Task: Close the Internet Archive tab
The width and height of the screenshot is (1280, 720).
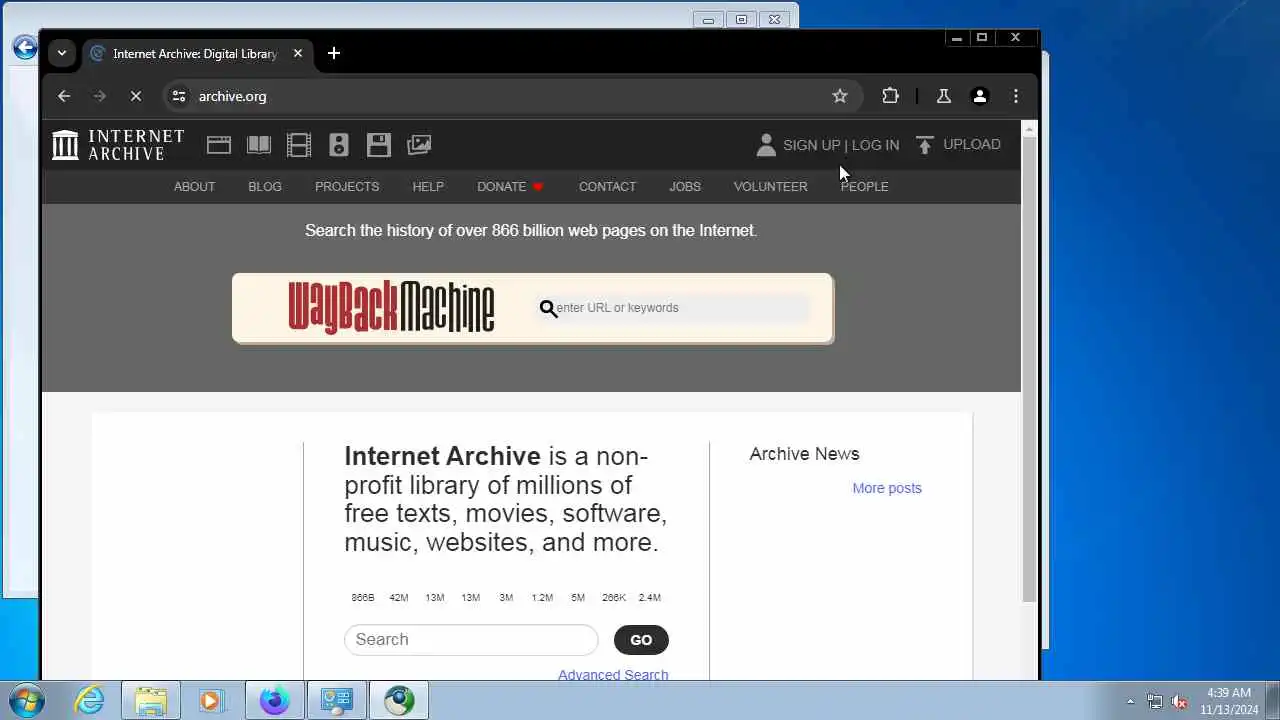Action: pos(298,53)
